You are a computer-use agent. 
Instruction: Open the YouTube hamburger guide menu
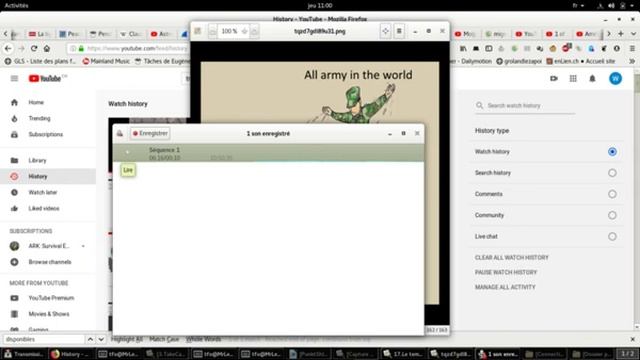pos(14,78)
